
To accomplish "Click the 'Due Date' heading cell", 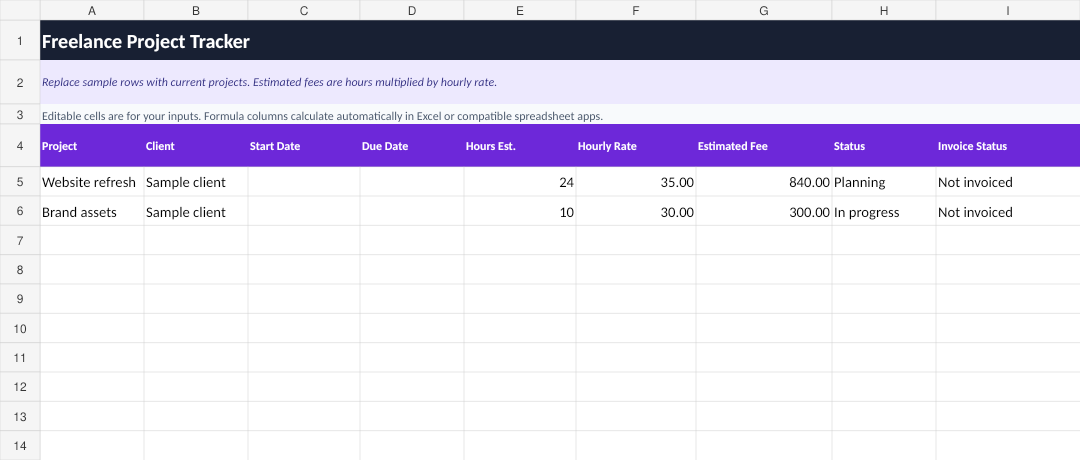I will 412,146.
